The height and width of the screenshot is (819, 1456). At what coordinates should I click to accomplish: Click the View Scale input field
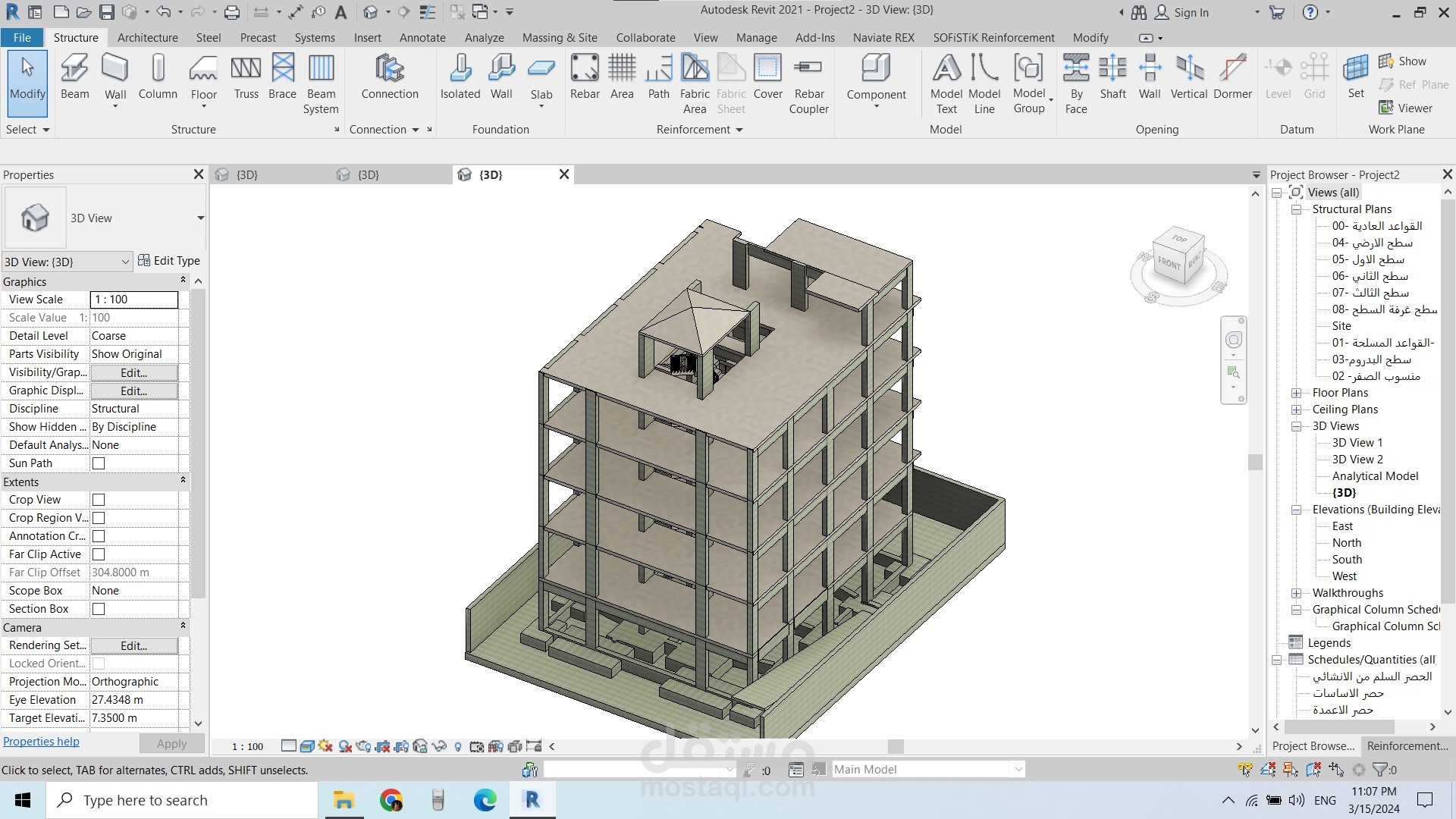pyautogui.click(x=134, y=300)
